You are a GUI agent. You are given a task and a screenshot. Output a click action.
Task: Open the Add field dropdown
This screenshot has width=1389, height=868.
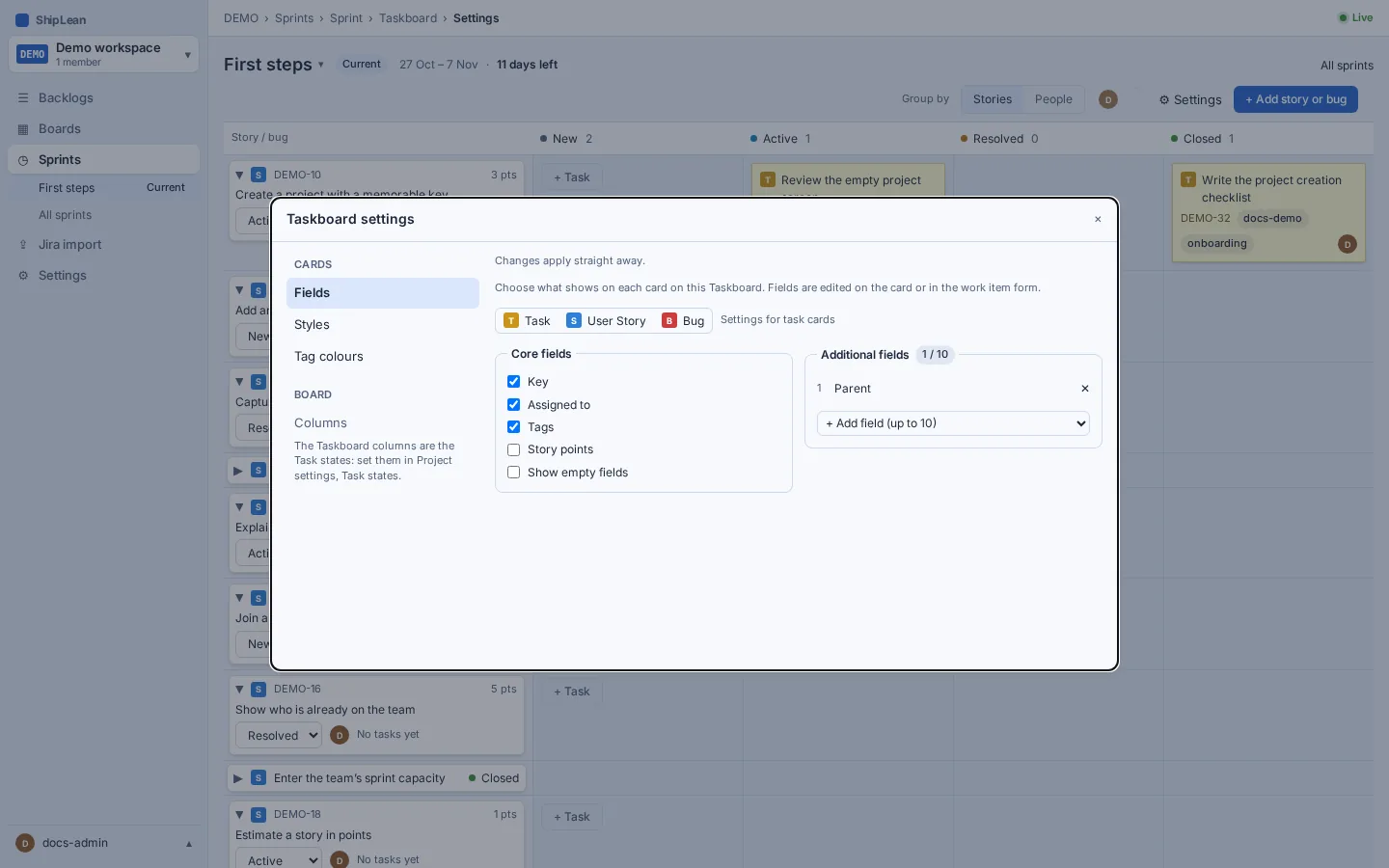[x=953, y=423]
